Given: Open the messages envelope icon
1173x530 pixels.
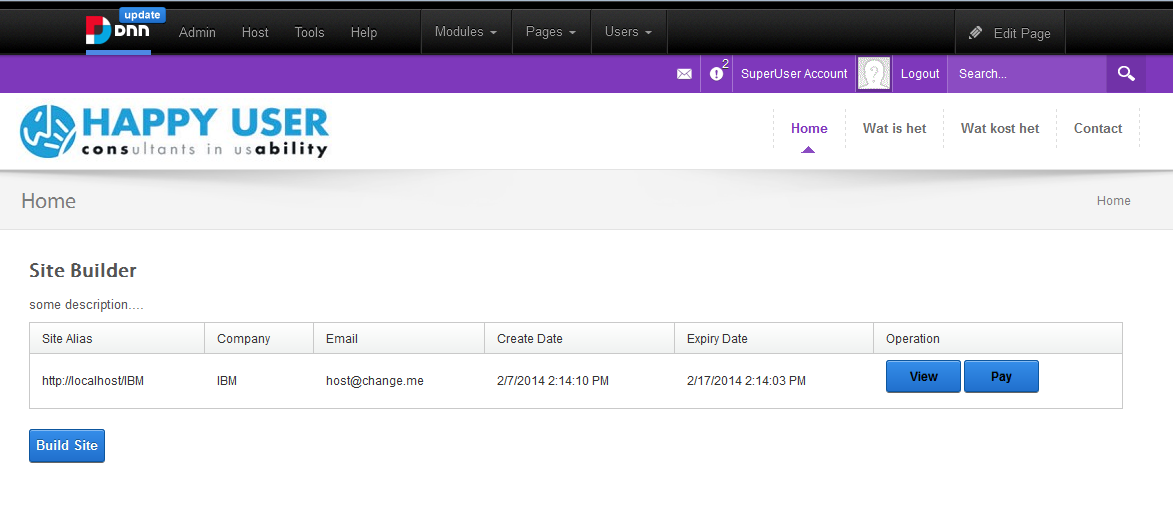Looking at the screenshot, I should 684,74.
